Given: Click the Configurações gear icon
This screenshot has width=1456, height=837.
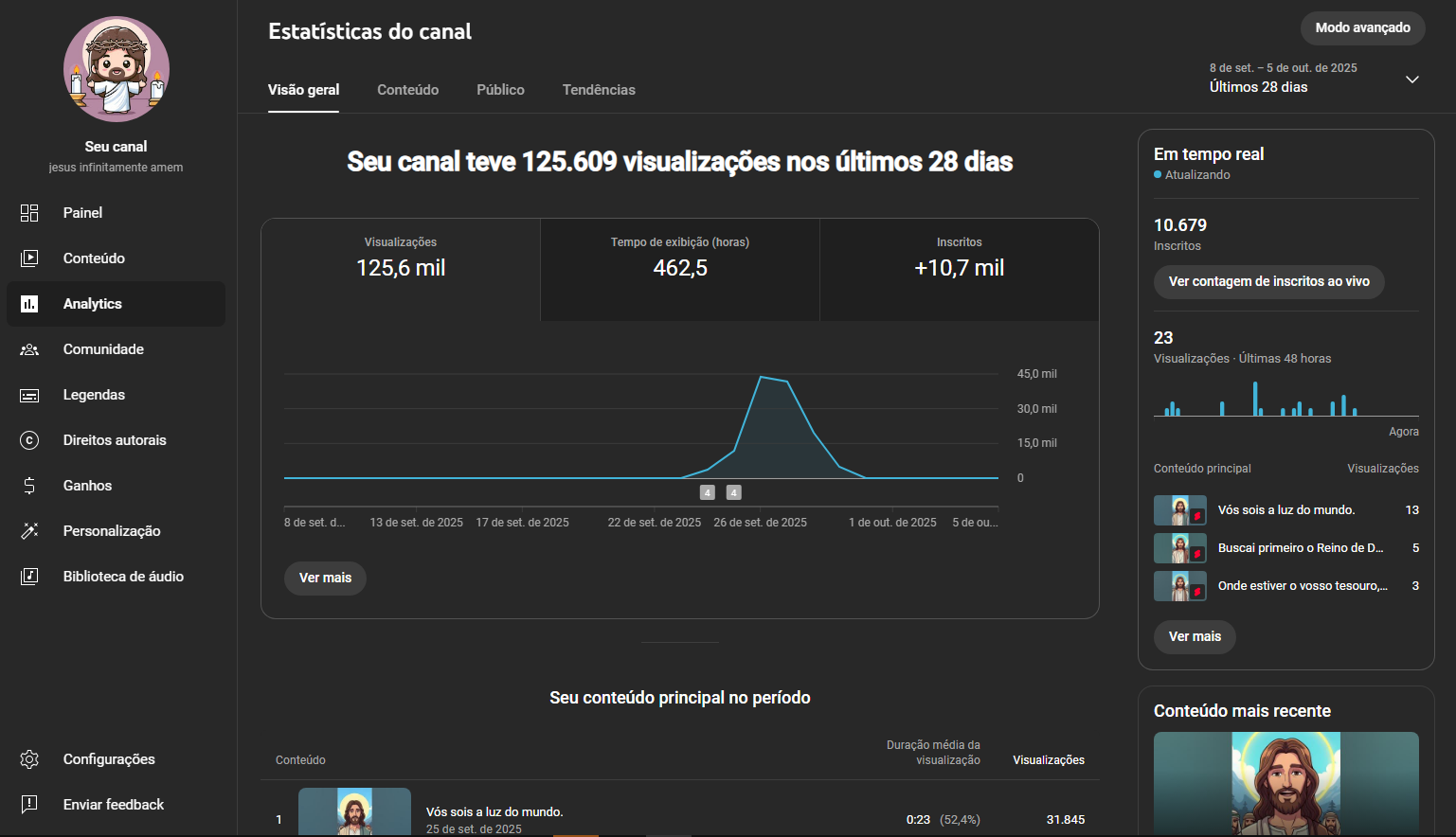Looking at the screenshot, I should click(29, 759).
